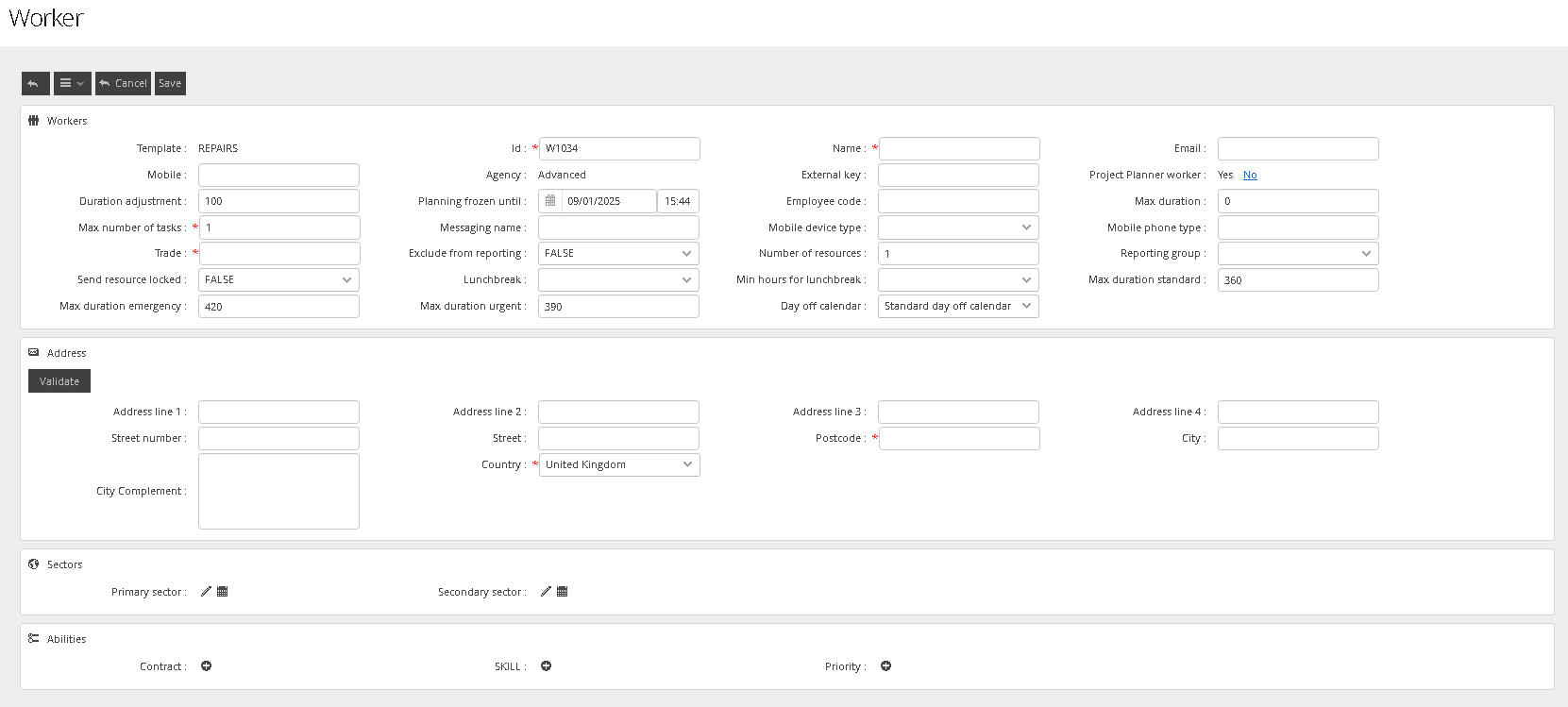Click the Secondary sector edit pencil icon
Image resolution: width=1568 pixels, height=707 pixels.
546,592
